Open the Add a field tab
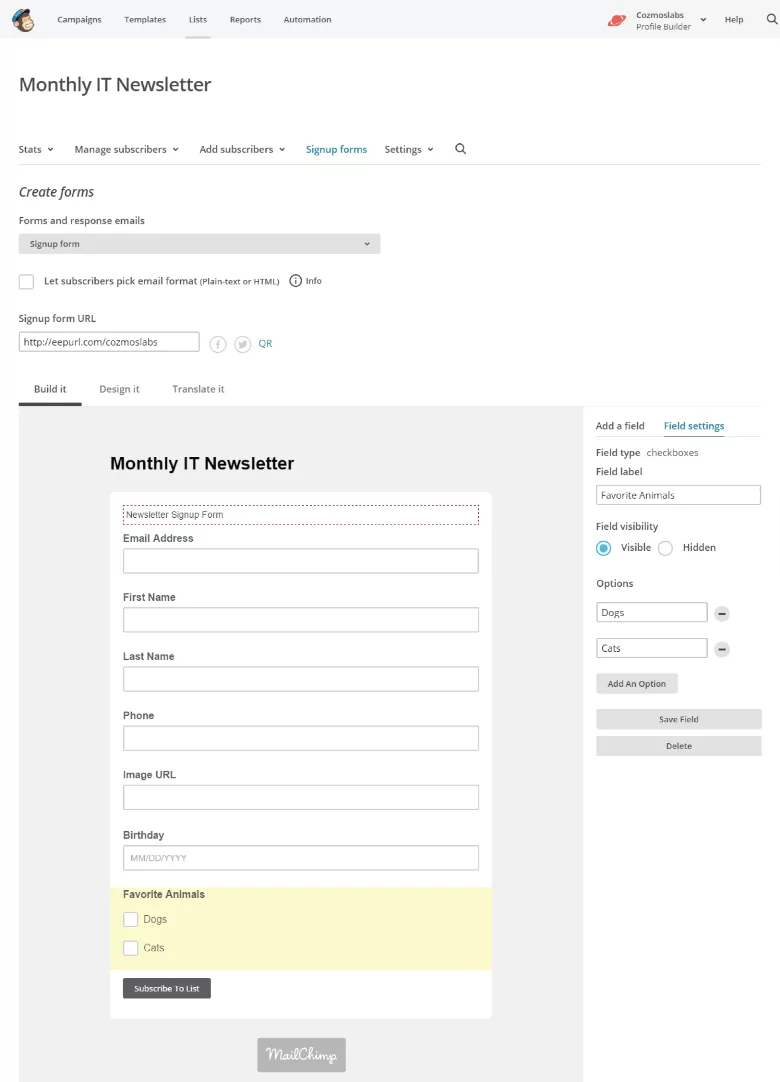 (x=620, y=426)
